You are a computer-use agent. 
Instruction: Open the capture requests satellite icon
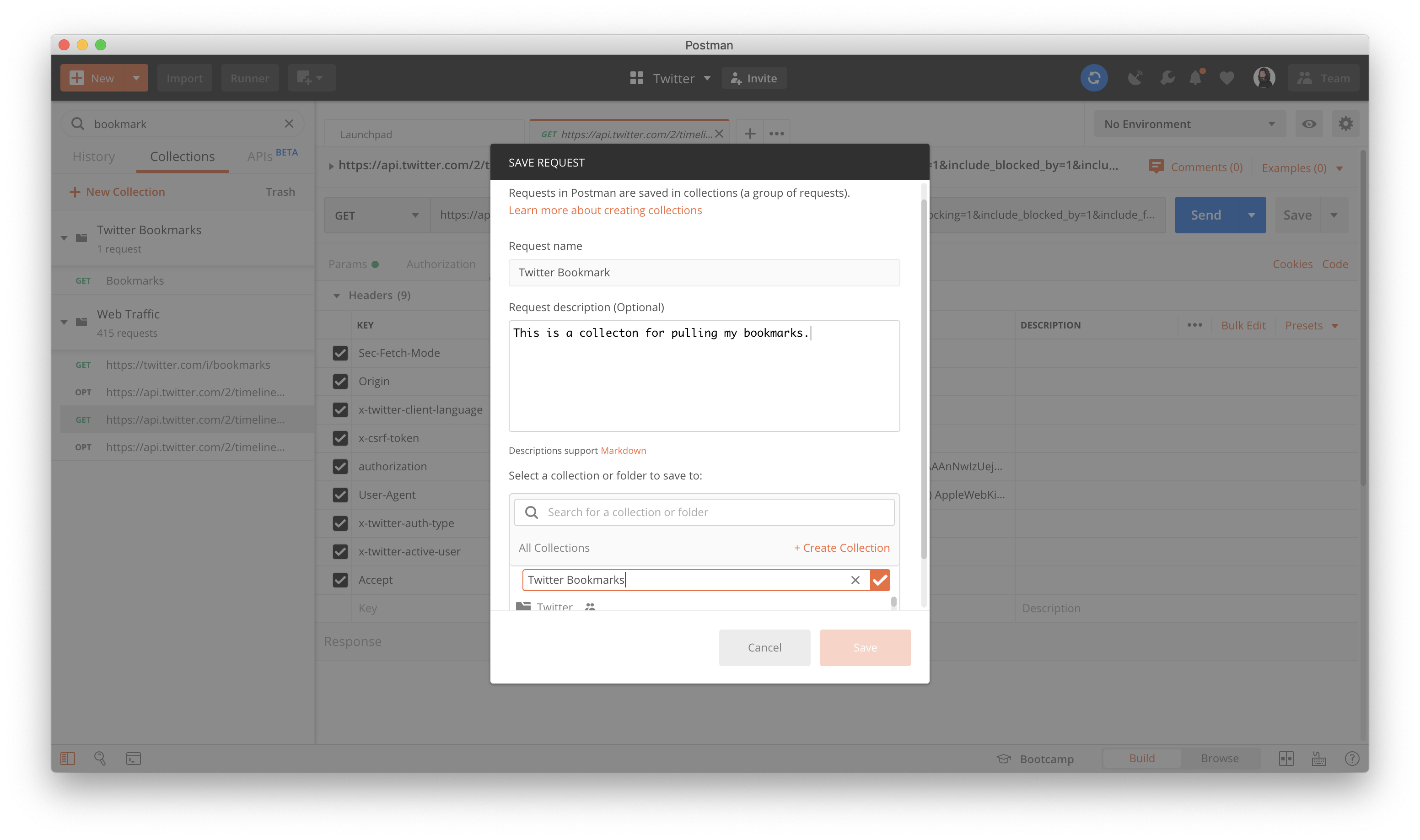pos(1135,78)
